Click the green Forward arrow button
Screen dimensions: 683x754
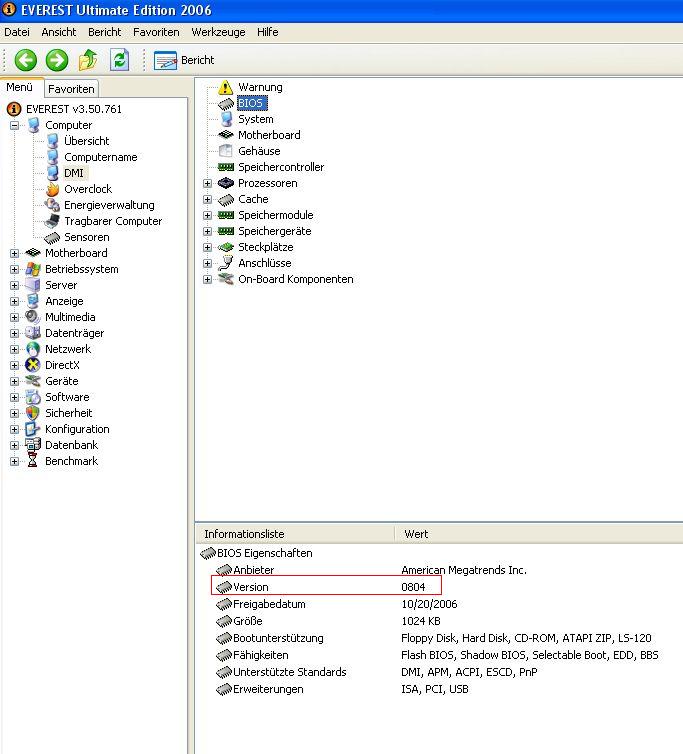57,60
